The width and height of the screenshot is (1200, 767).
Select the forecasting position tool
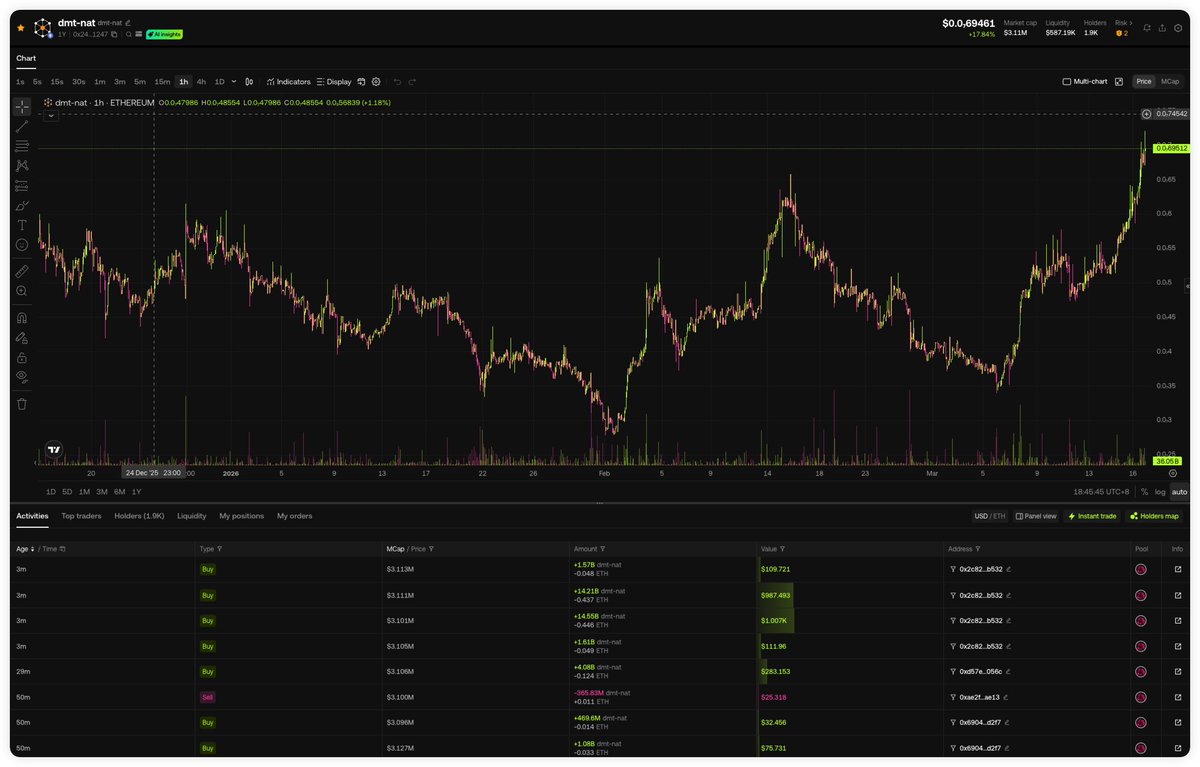click(22, 185)
